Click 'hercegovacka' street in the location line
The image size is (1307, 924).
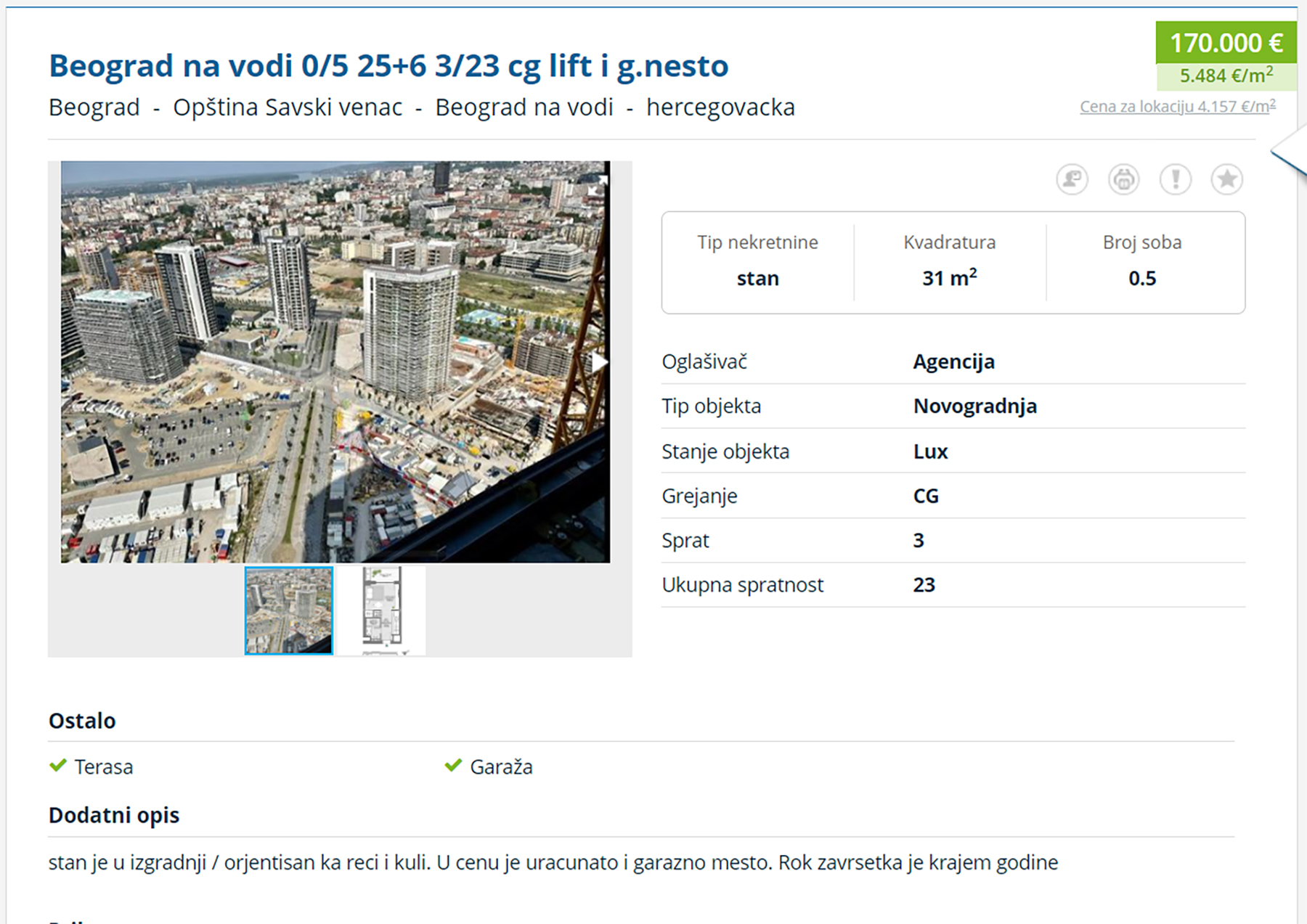click(x=720, y=107)
